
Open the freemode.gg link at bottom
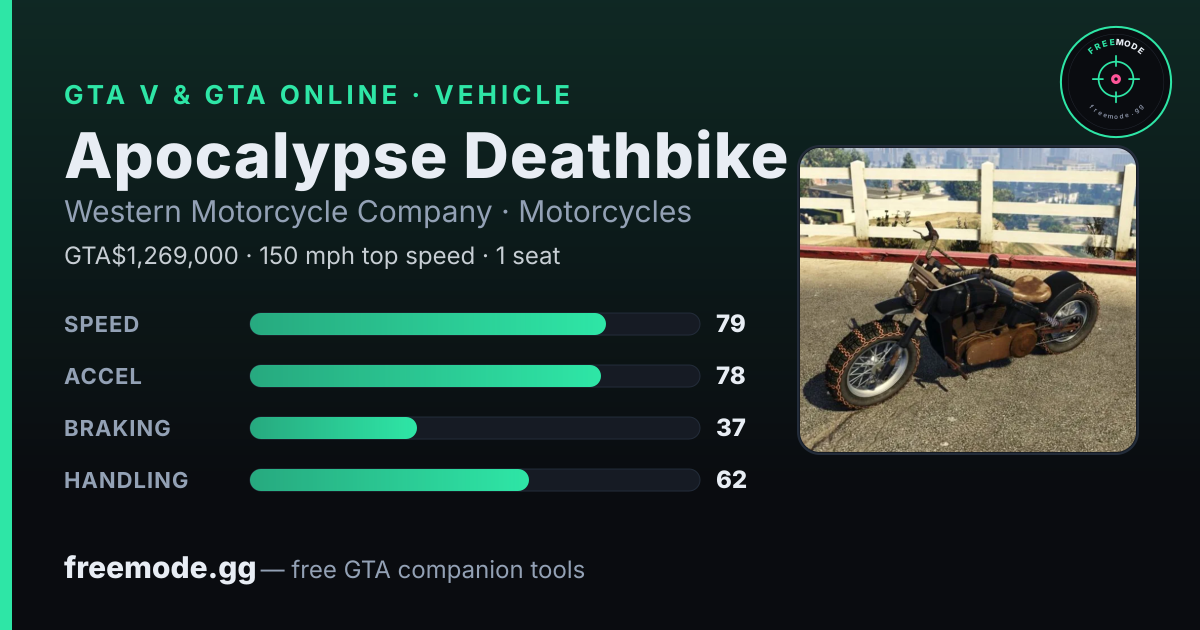tap(160, 569)
